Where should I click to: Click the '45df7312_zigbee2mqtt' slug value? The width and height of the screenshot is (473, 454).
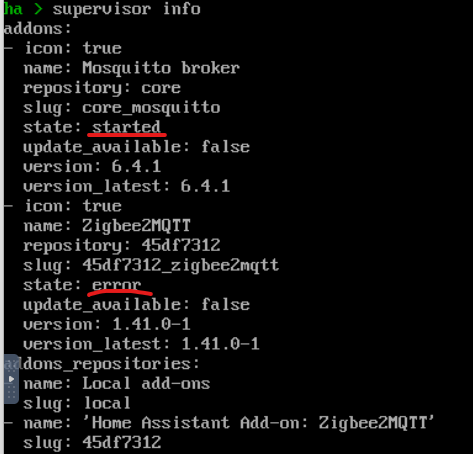[x=180, y=266]
